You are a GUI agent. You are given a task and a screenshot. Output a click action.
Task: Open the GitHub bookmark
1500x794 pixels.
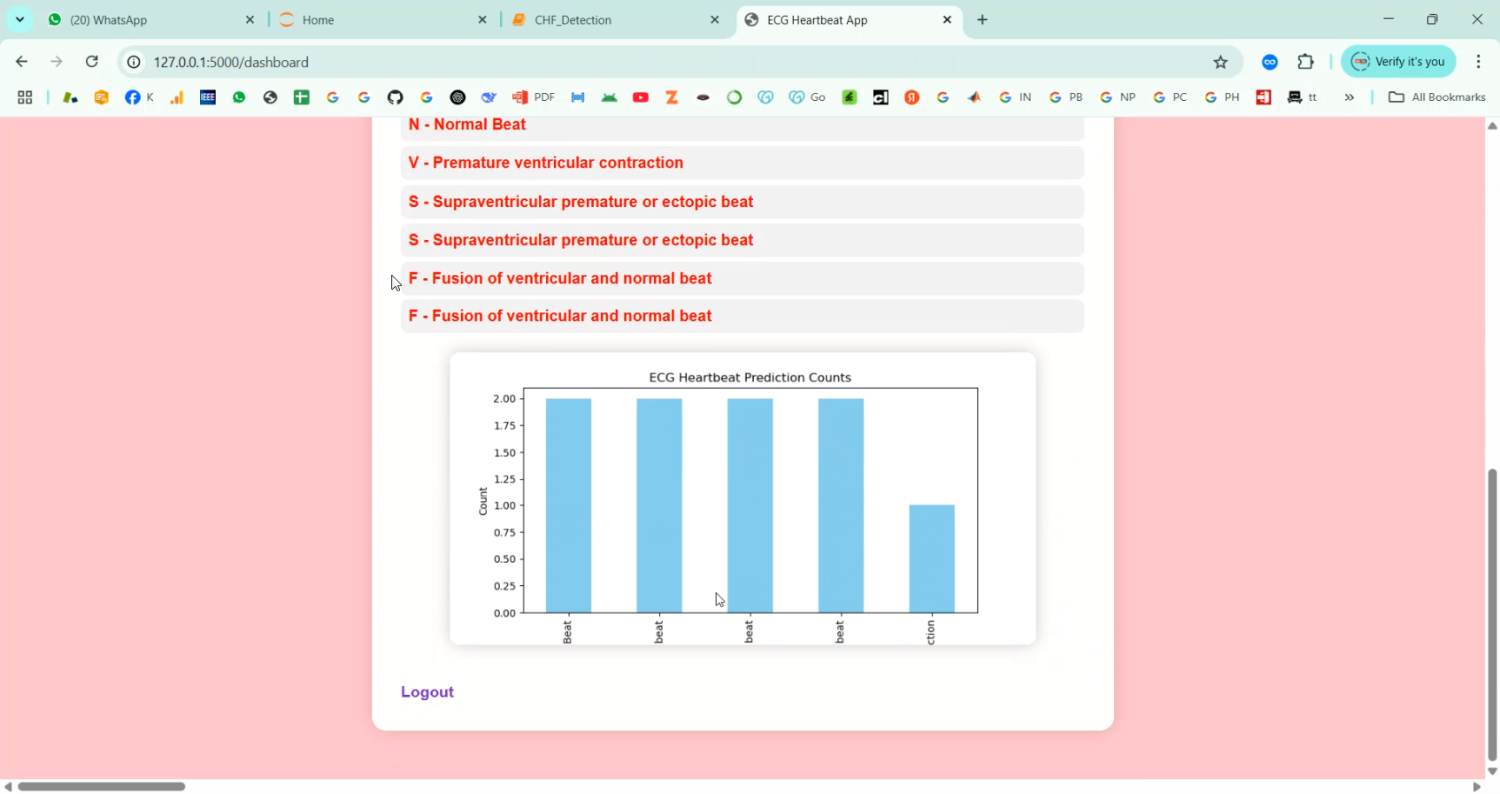tap(395, 97)
